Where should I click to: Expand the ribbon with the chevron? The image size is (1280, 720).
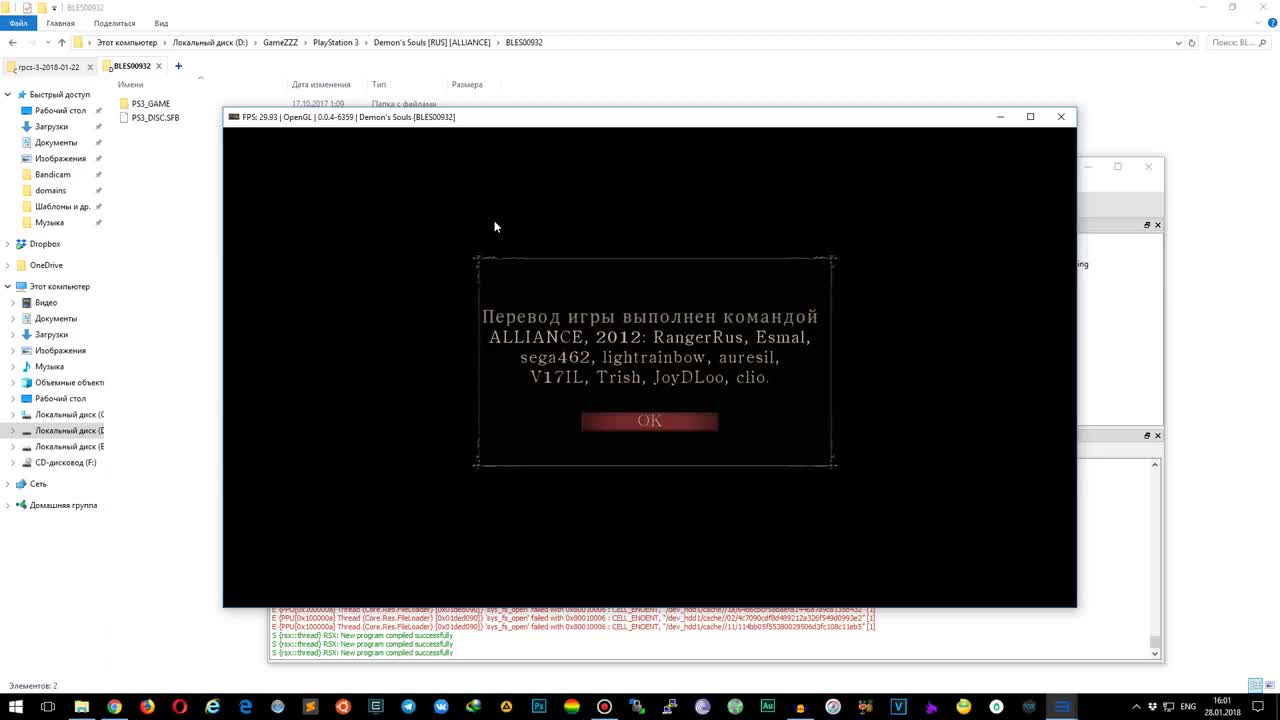pos(1258,23)
